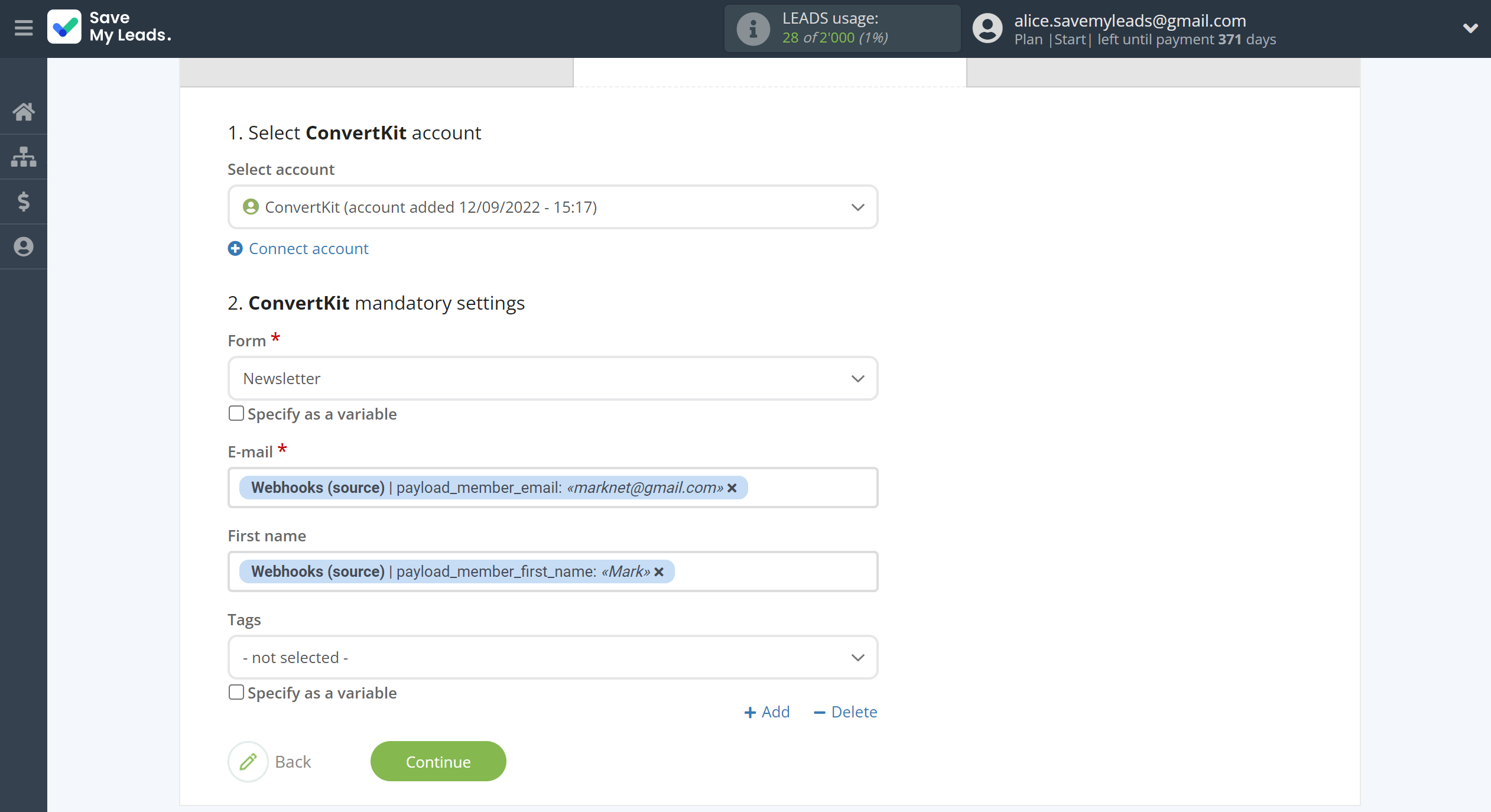Click the LEADS usage panel
The image size is (1491, 812).
coord(842,28)
